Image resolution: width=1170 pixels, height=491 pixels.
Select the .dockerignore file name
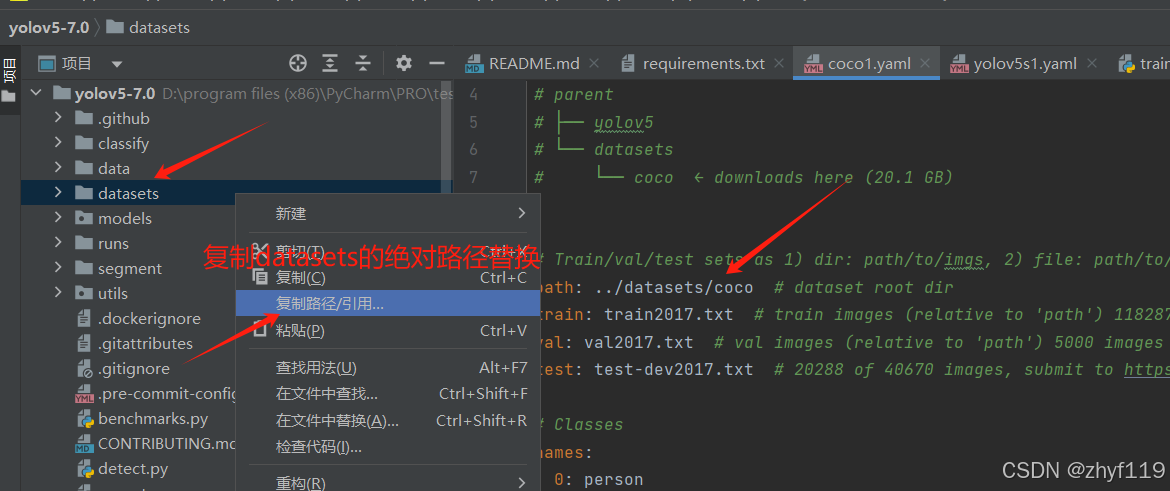[149, 319]
